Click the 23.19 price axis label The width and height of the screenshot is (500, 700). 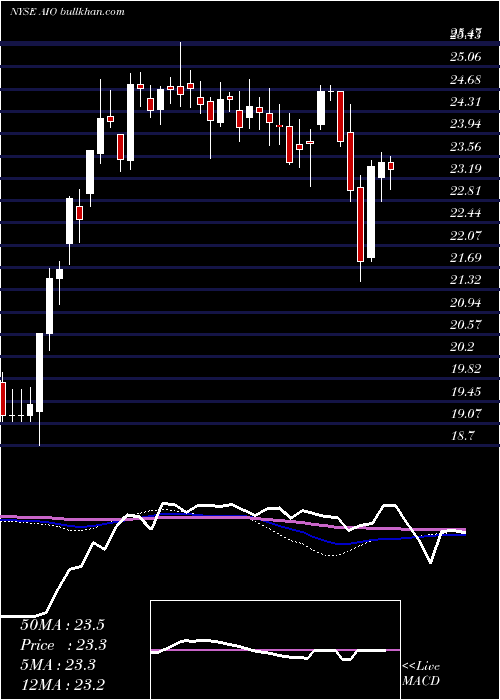coord(466,169)
